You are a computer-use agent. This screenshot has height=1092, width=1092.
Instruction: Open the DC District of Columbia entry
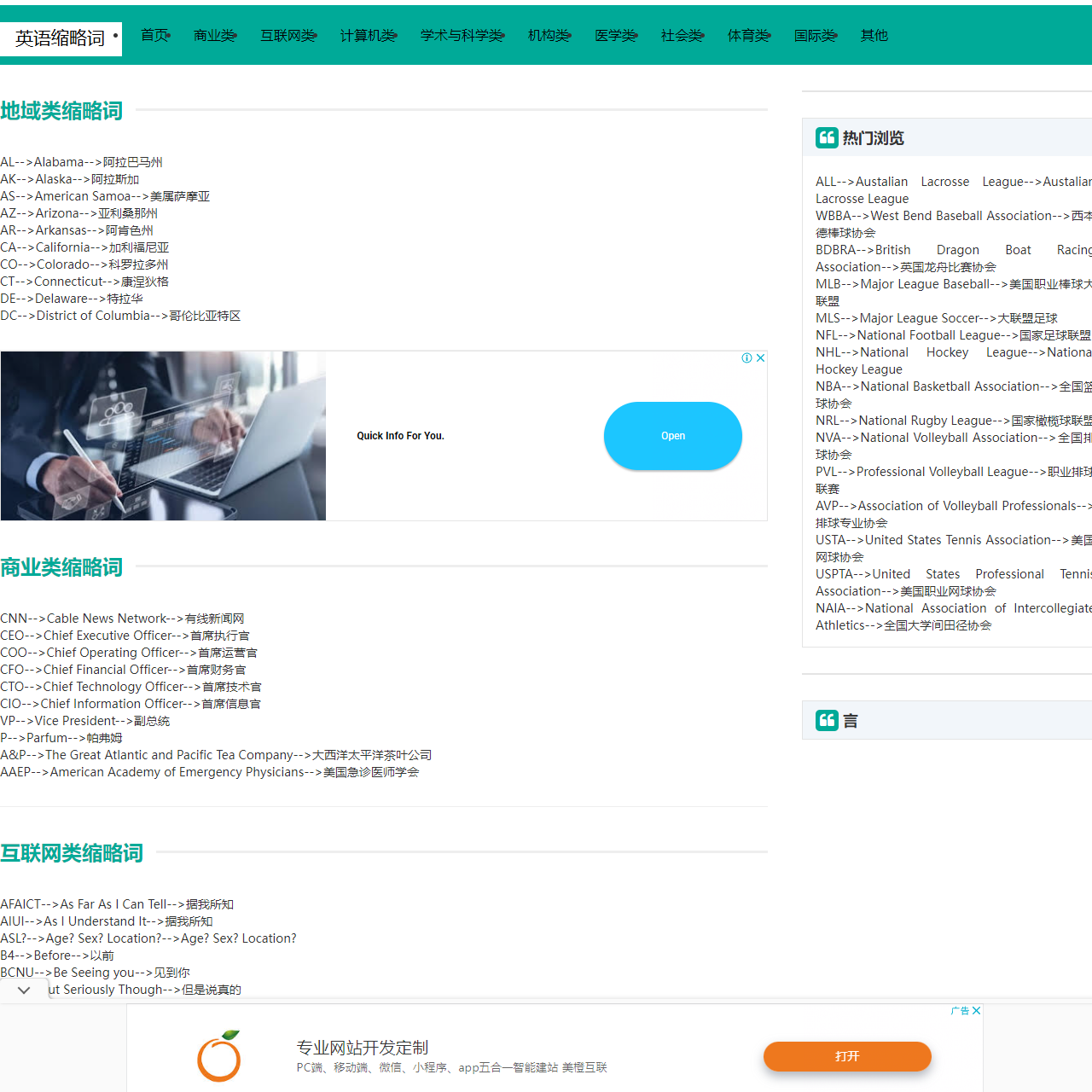click(120, 316)
